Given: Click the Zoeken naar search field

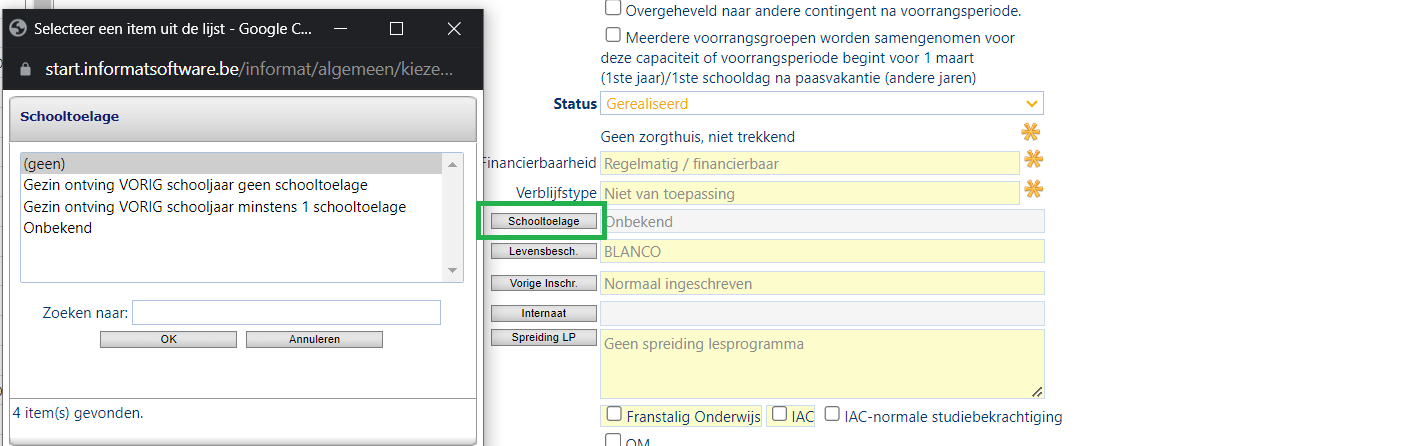Looking at the screenshot, I should click(286, 313).
